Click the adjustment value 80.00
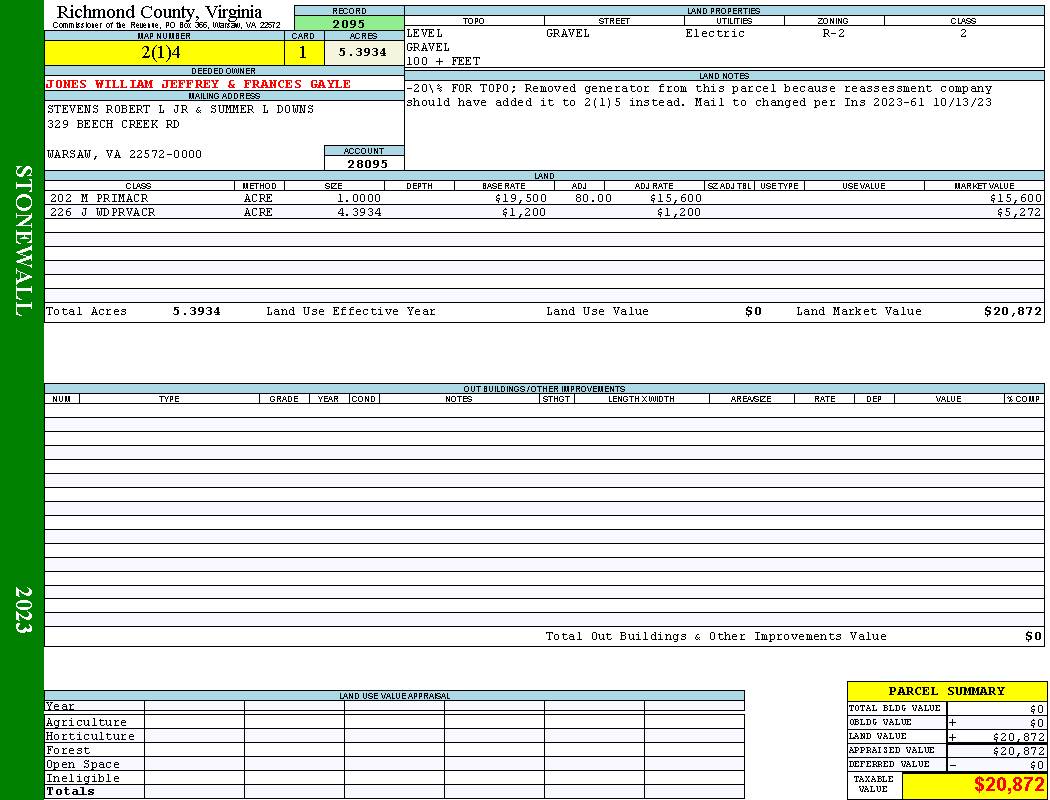 (593, 199)
